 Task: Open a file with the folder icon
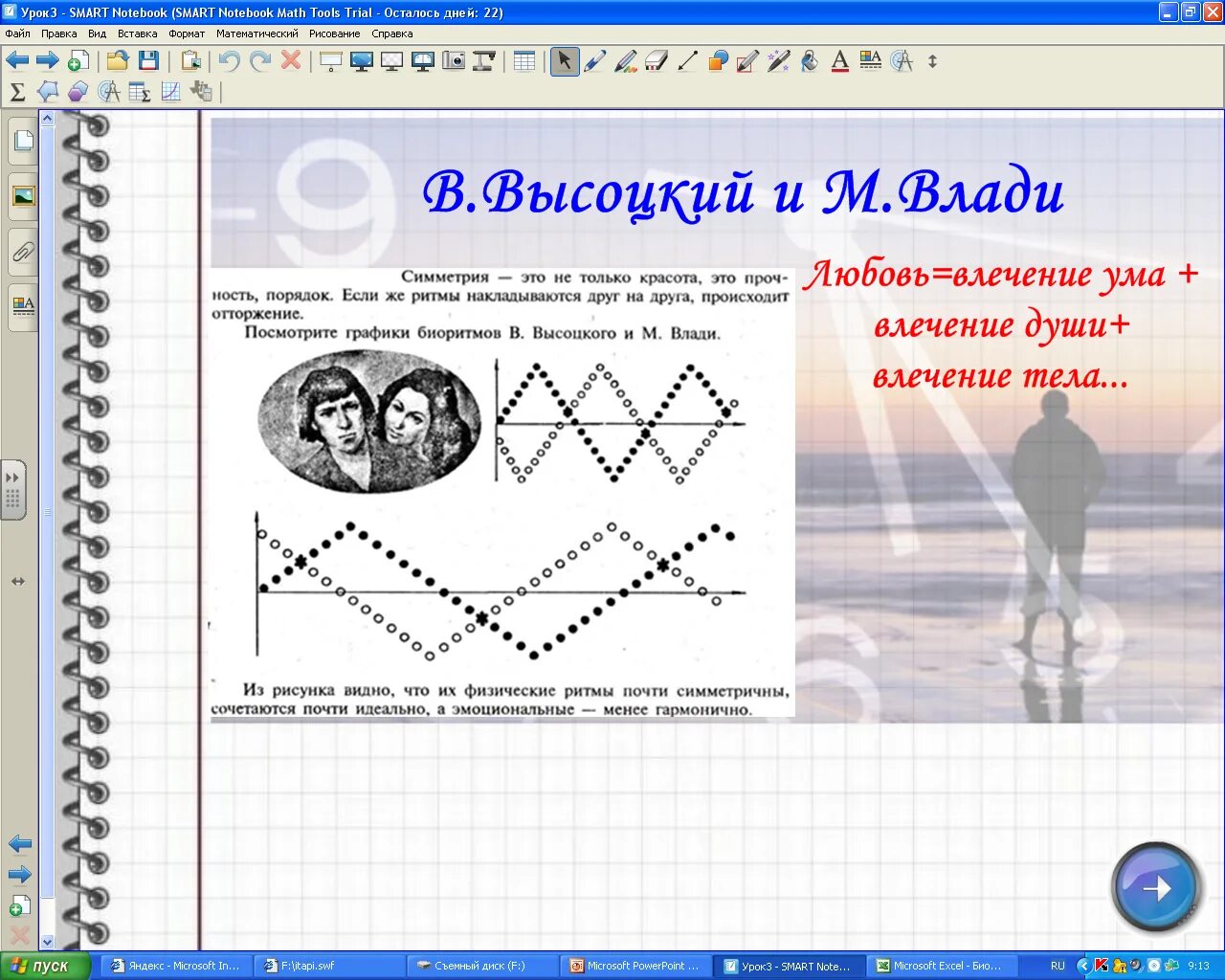tap(118, 61)
